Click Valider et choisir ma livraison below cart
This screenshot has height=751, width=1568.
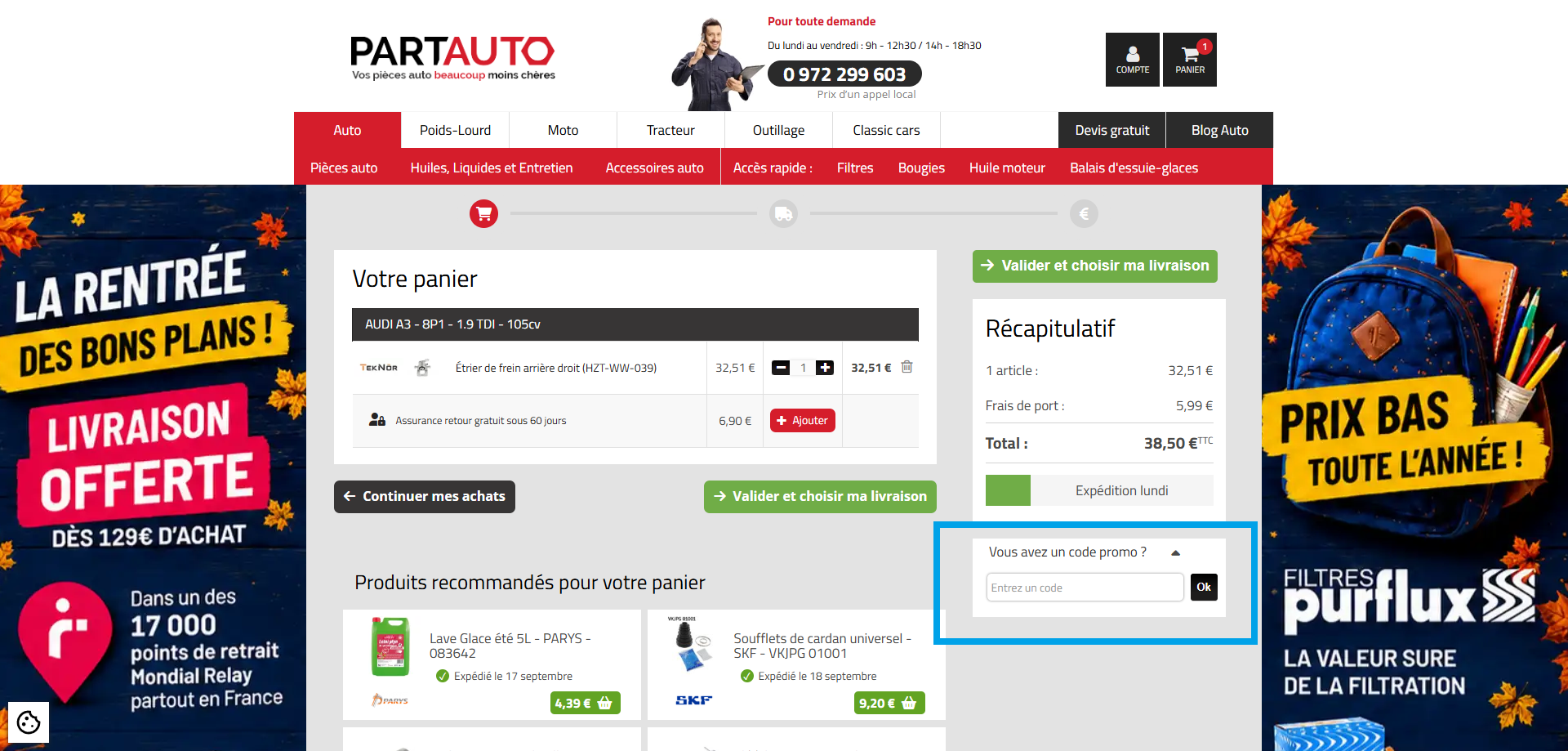point(820,497)
